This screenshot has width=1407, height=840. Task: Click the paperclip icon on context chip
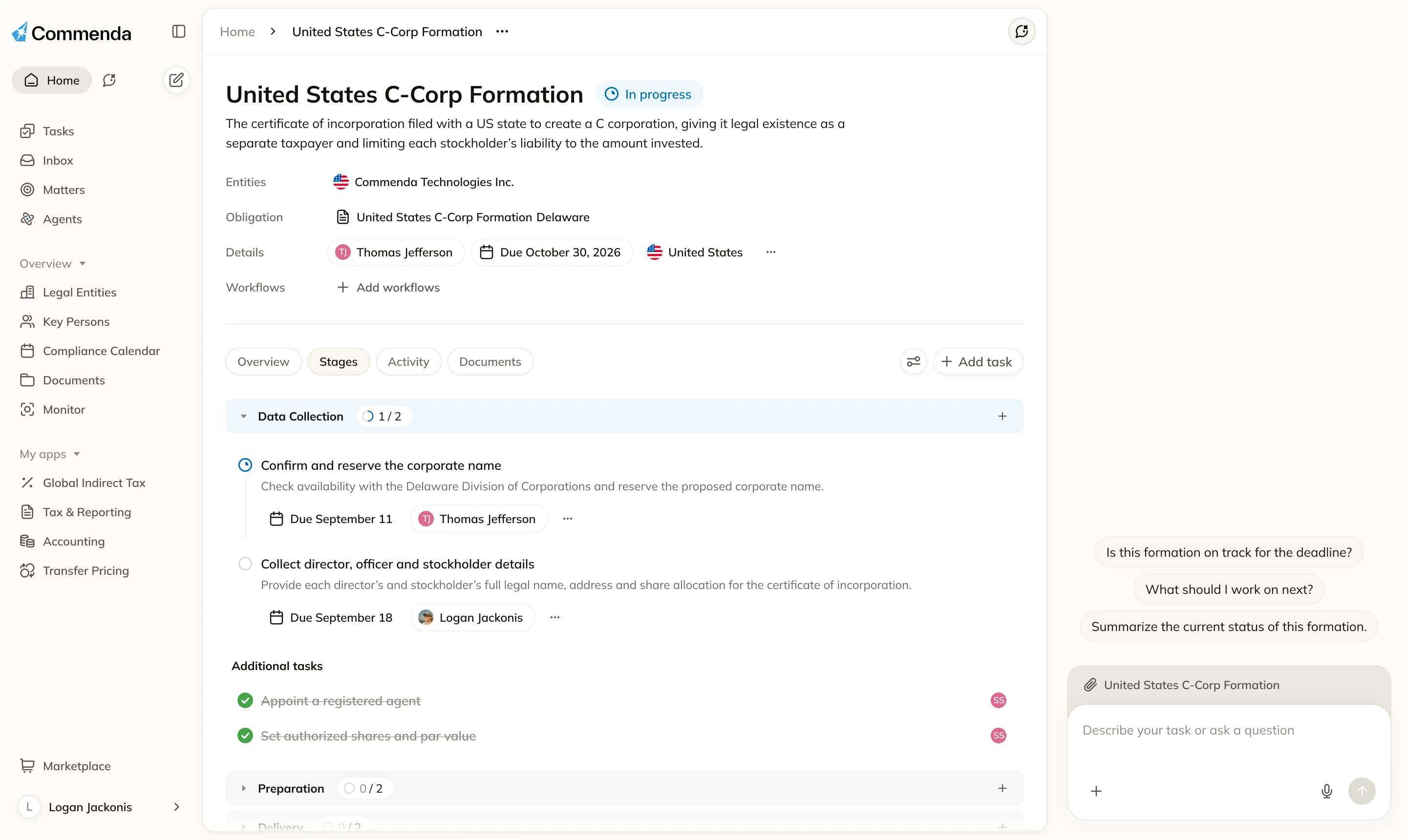tap(1090, 685)
